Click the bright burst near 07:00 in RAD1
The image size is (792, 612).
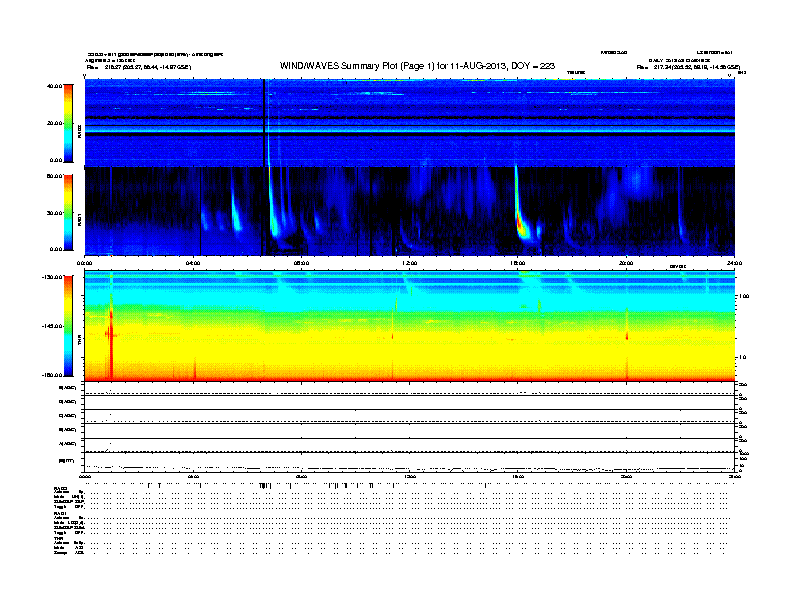coord(273,212)
